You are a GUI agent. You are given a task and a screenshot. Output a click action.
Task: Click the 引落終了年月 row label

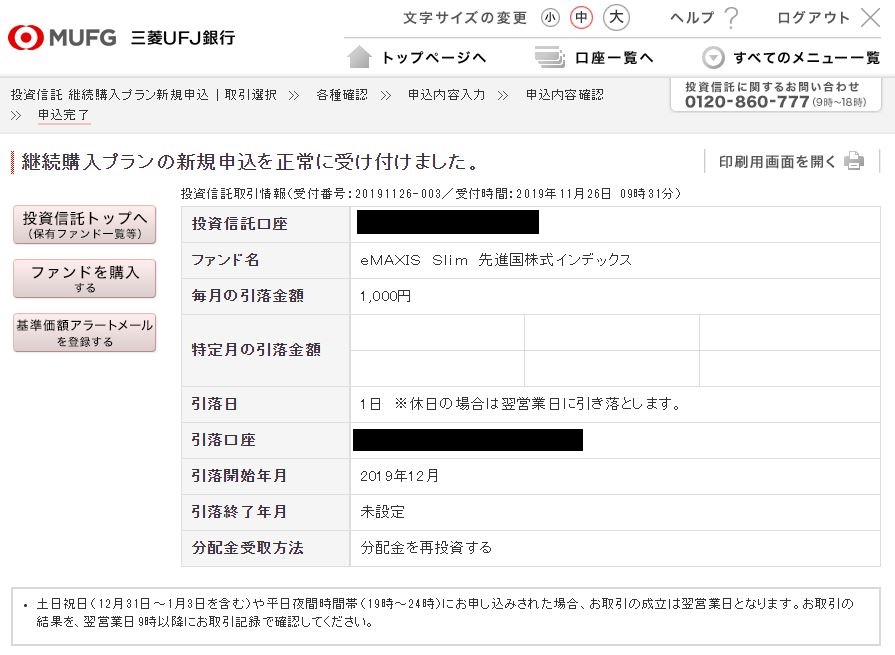coord(239,512)
